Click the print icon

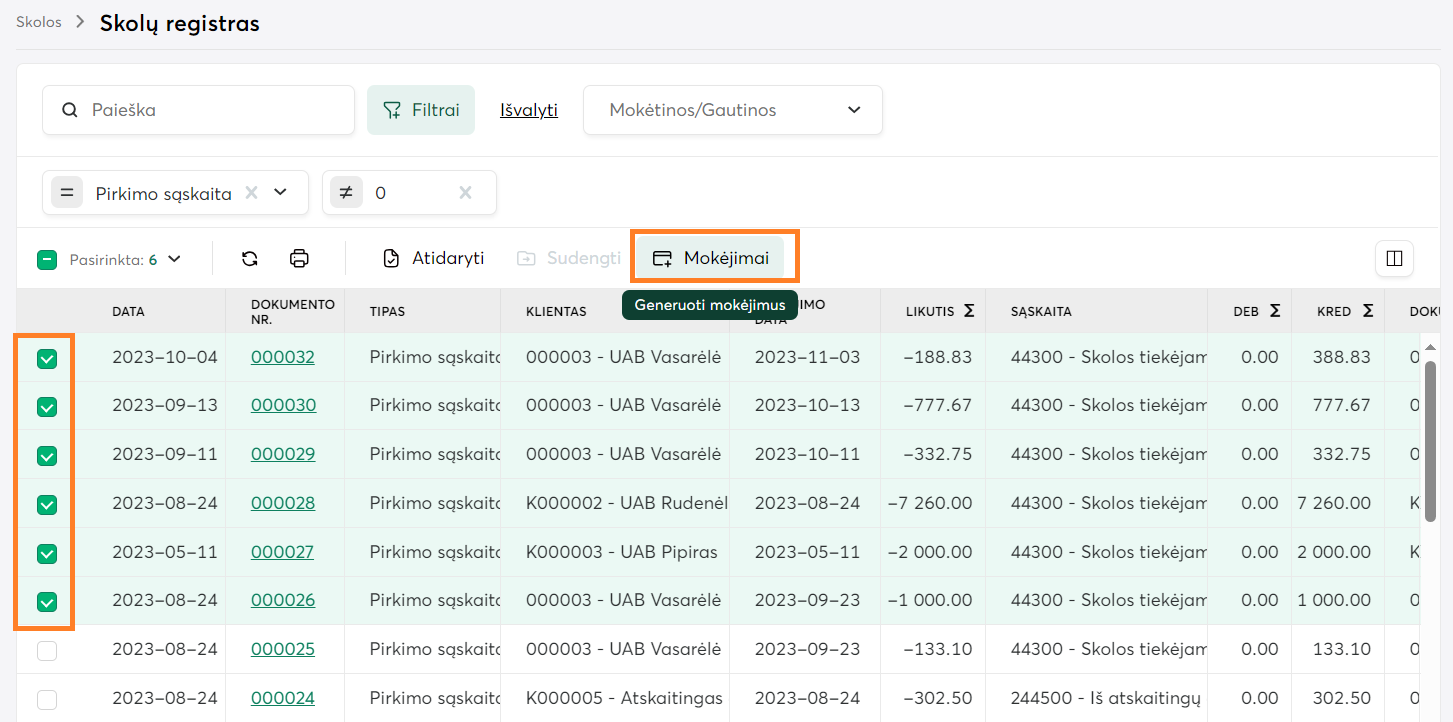click(299, 258)
